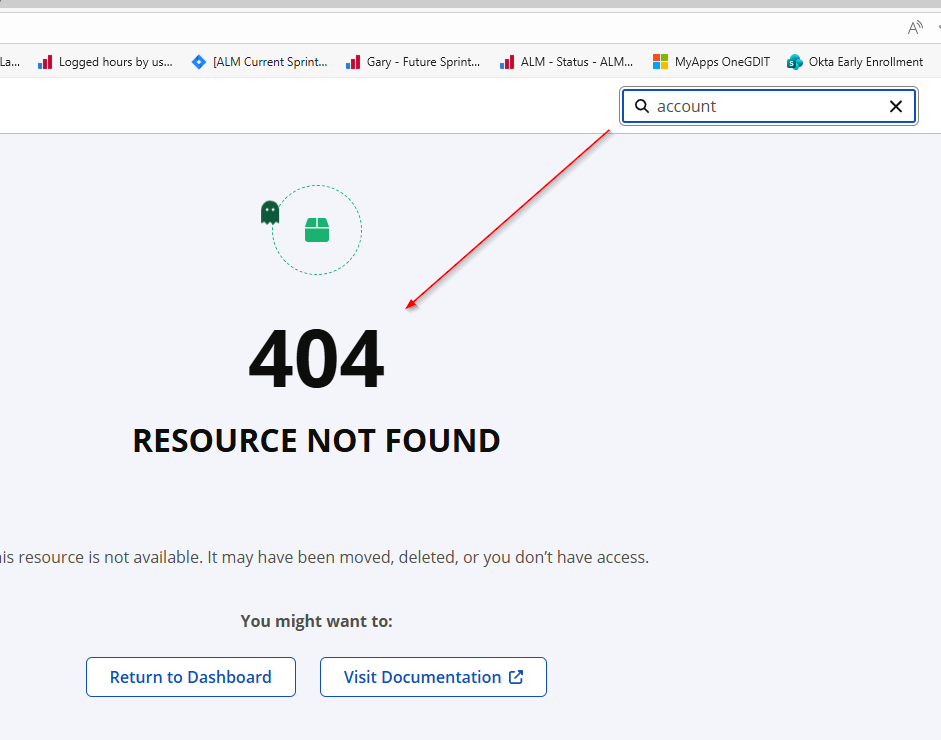The height and width of the screenshot is (740, 941).
Task: Click the green package icon in dashed circle
Action: (x=317, y=230)
